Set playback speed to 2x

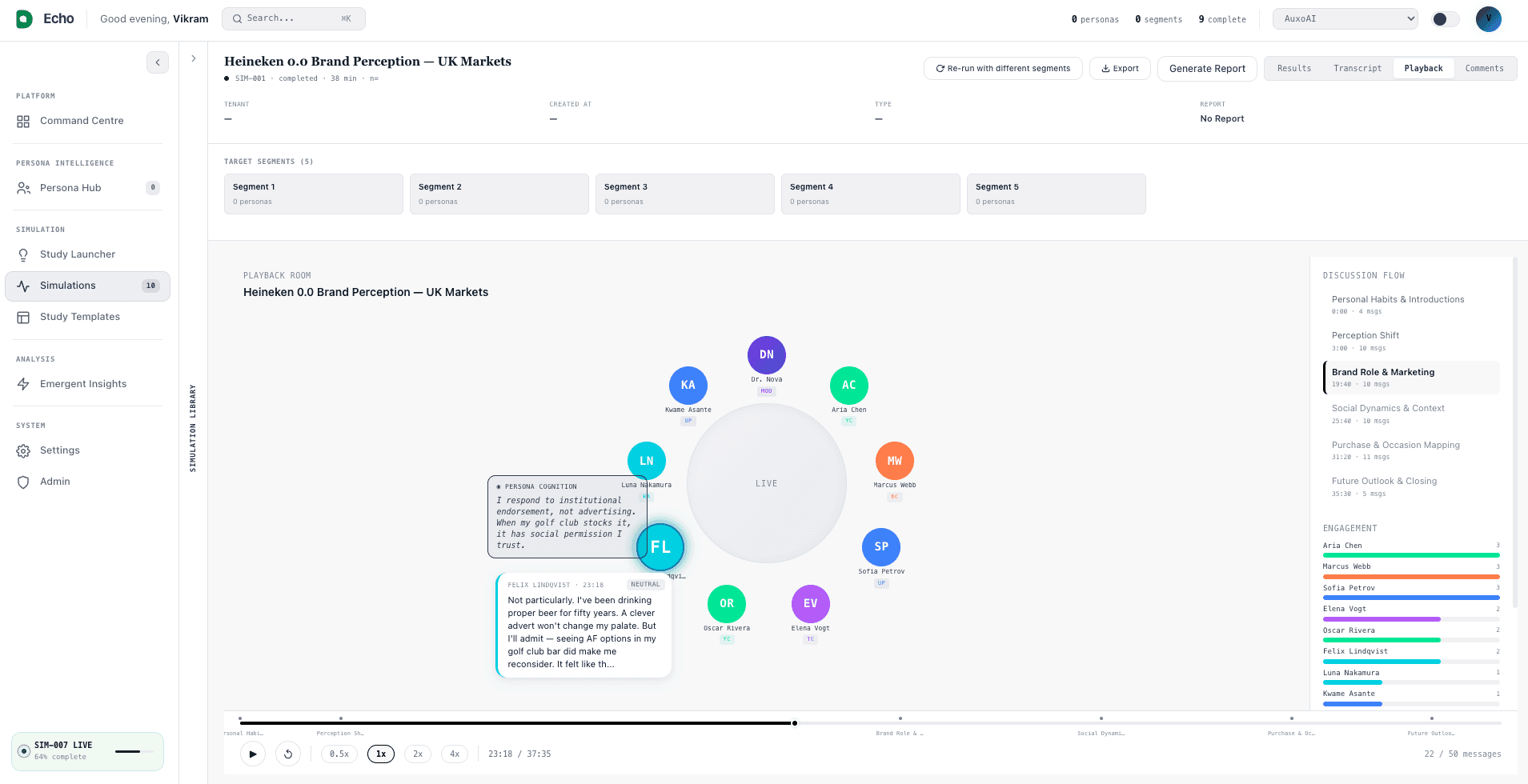click(418, 754)
